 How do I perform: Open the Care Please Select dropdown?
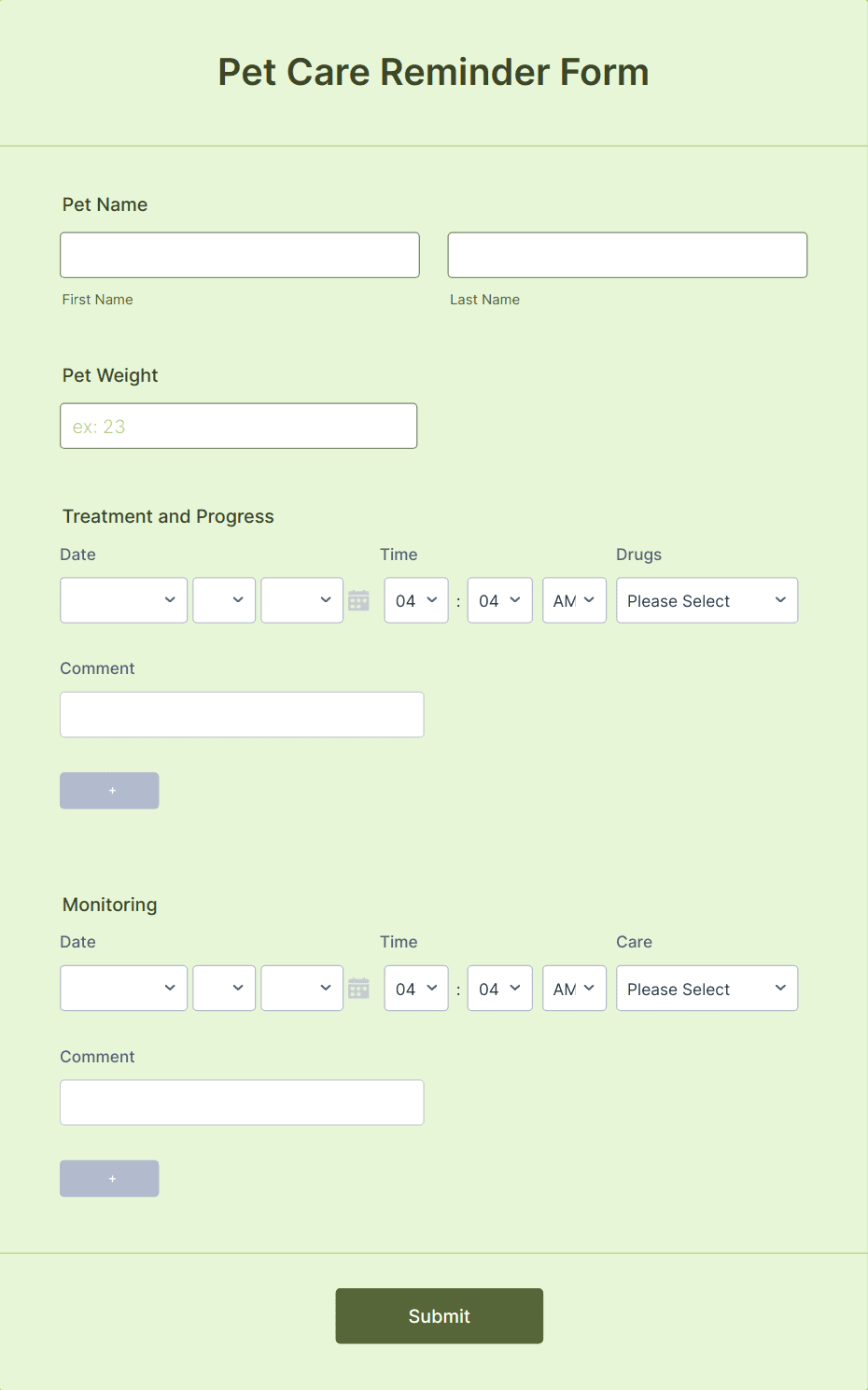point(707,988)
